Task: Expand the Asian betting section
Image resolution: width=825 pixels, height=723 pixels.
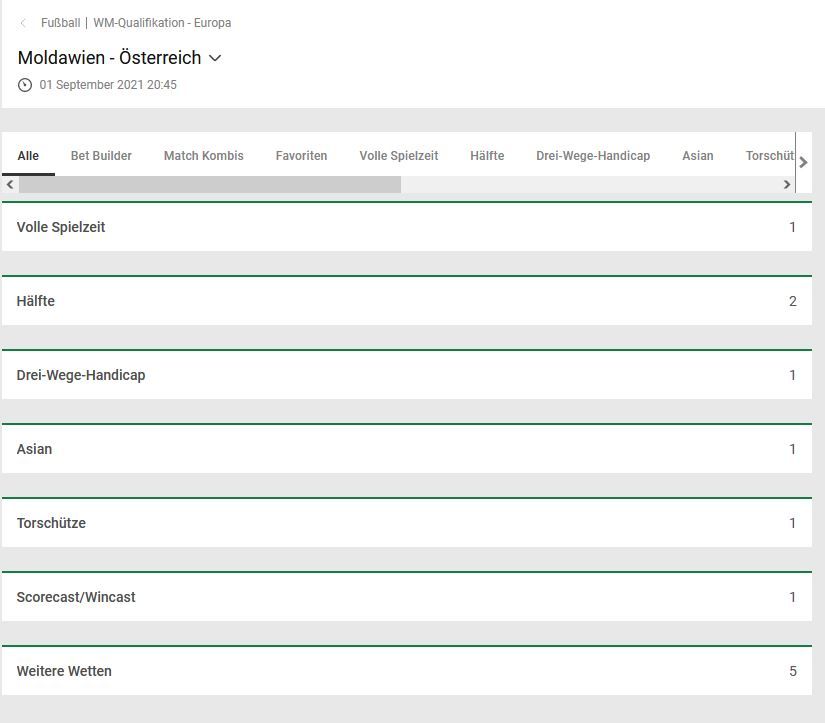Action: [407, 449]
